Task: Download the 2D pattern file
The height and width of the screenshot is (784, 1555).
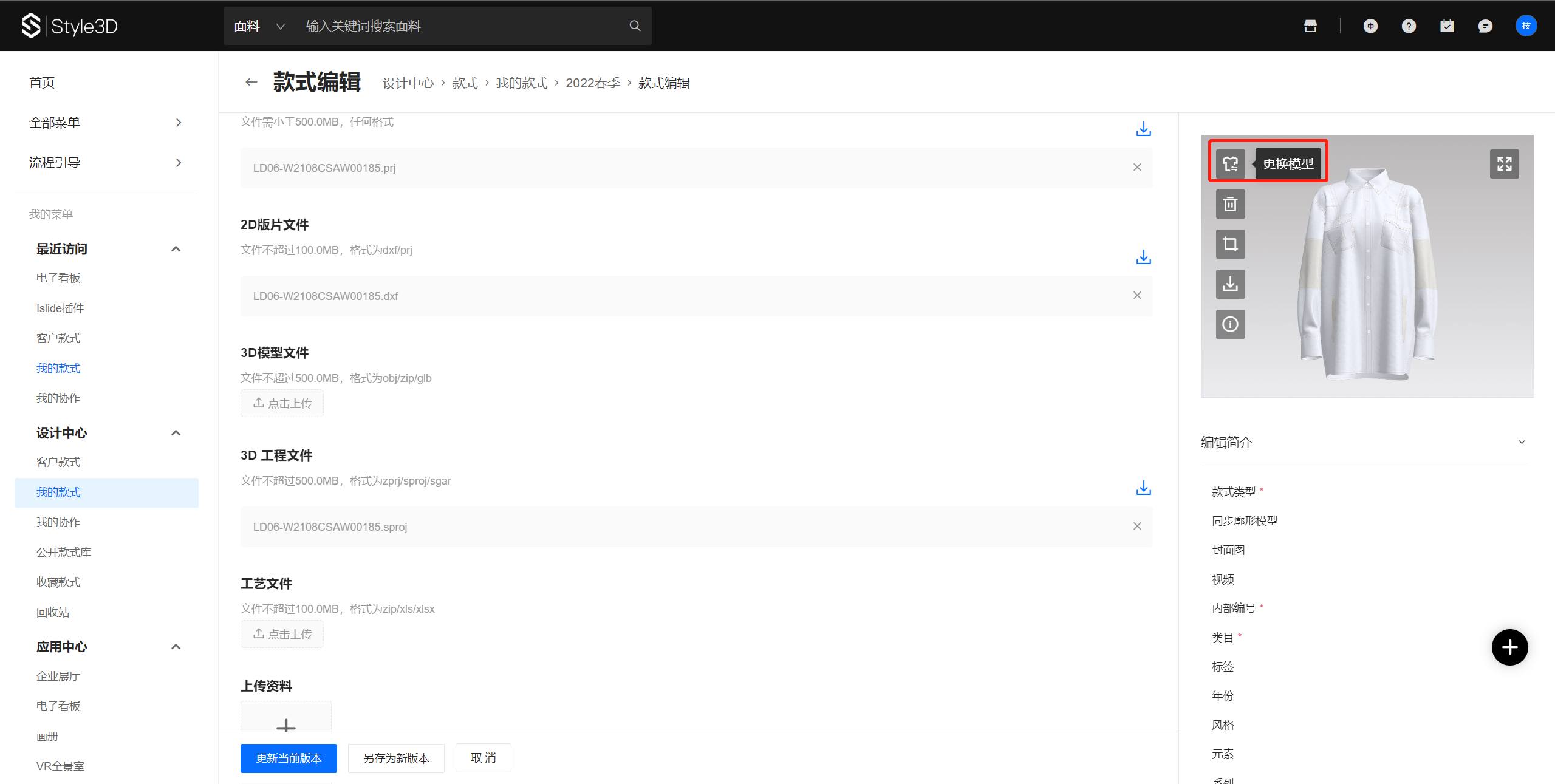Action: pos(1143,257)
